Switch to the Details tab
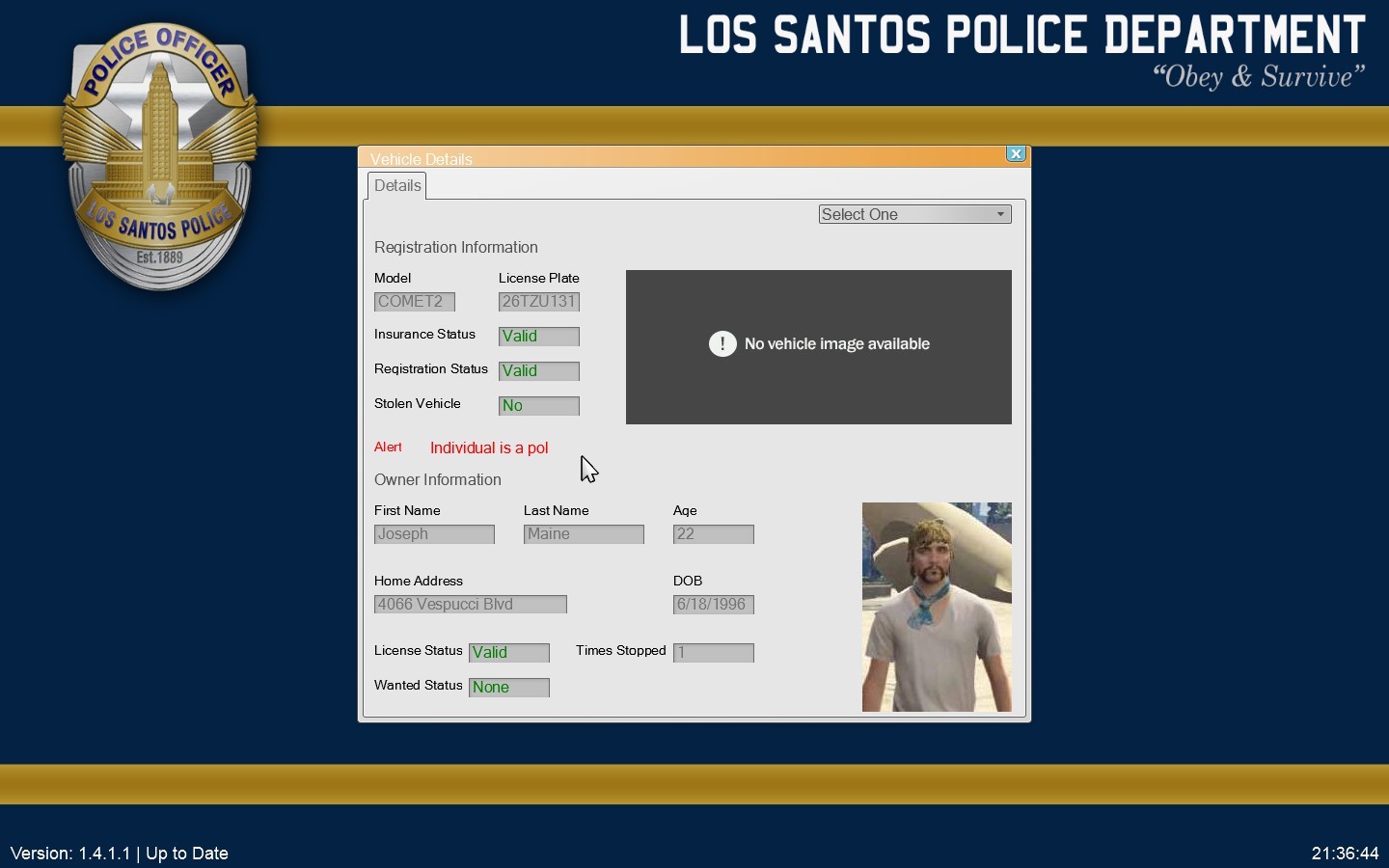 397,186
